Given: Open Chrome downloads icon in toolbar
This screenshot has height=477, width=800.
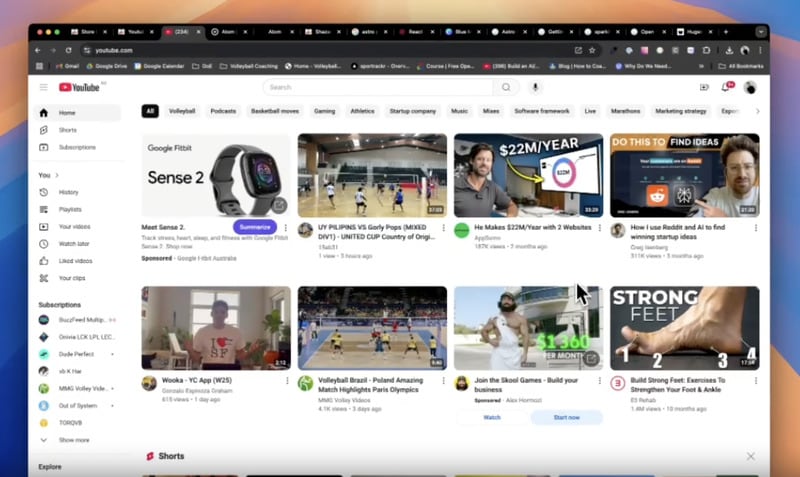Looking at the screenshot, I should tap(728, 50).
